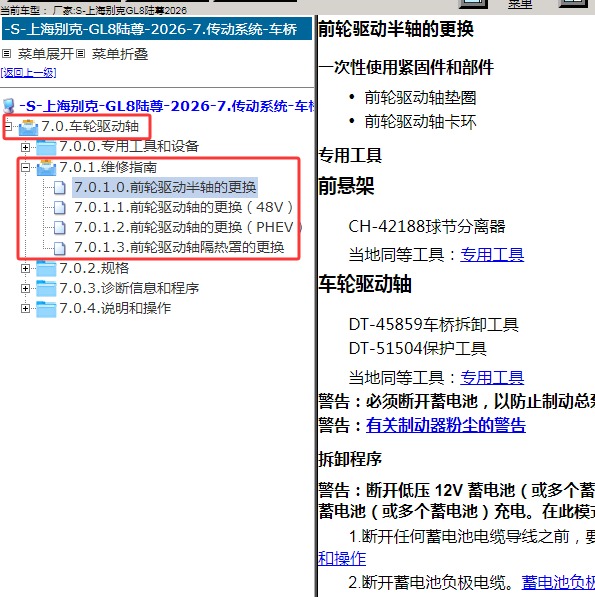This screenshot has width=595, height=597.
Task: Click the folder icon of 7.0.2.规格
Action: point(46,268)
